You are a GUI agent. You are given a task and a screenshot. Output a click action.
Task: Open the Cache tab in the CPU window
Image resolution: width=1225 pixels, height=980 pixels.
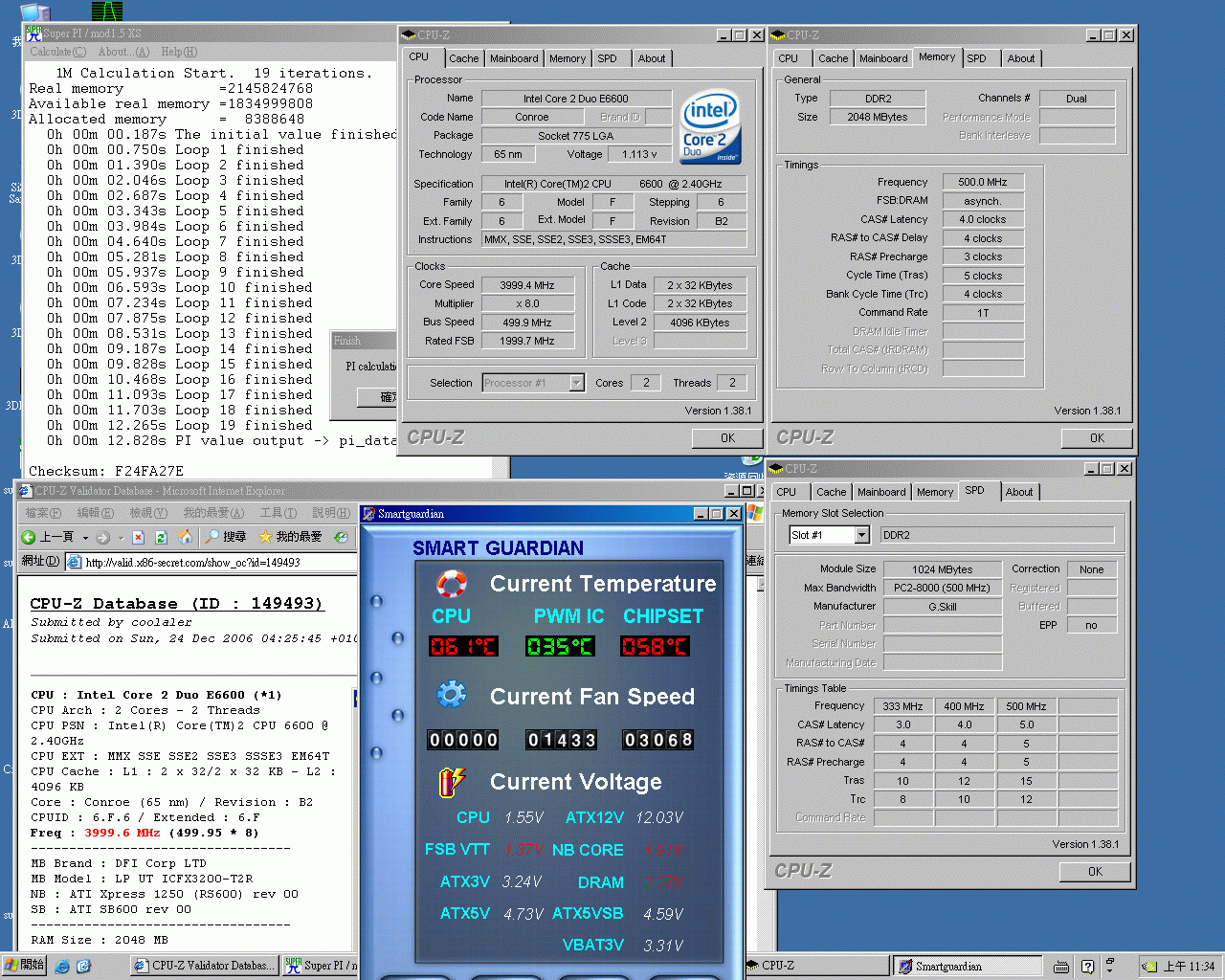coord(463,58)
